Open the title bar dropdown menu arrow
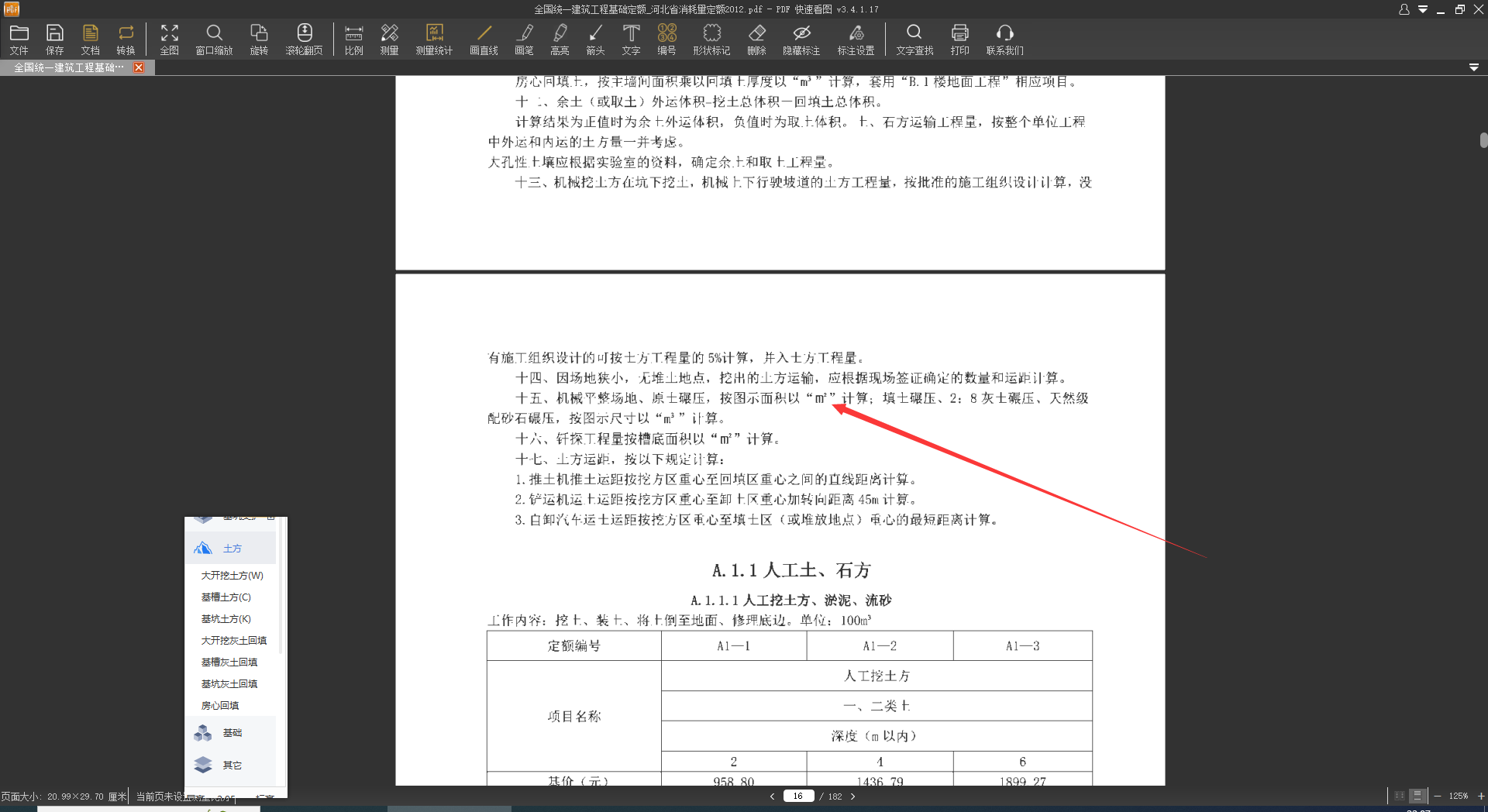 1423,9
